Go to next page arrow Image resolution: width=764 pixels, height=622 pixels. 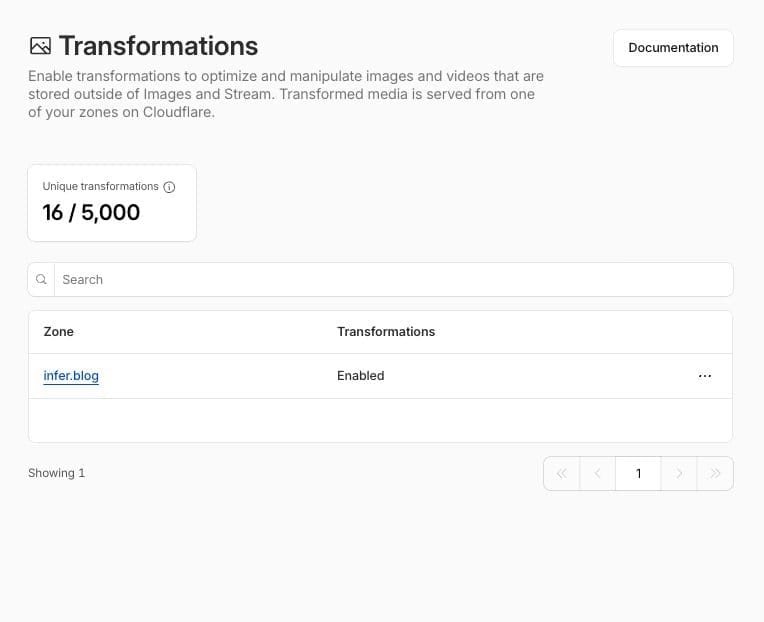[679, 473]
